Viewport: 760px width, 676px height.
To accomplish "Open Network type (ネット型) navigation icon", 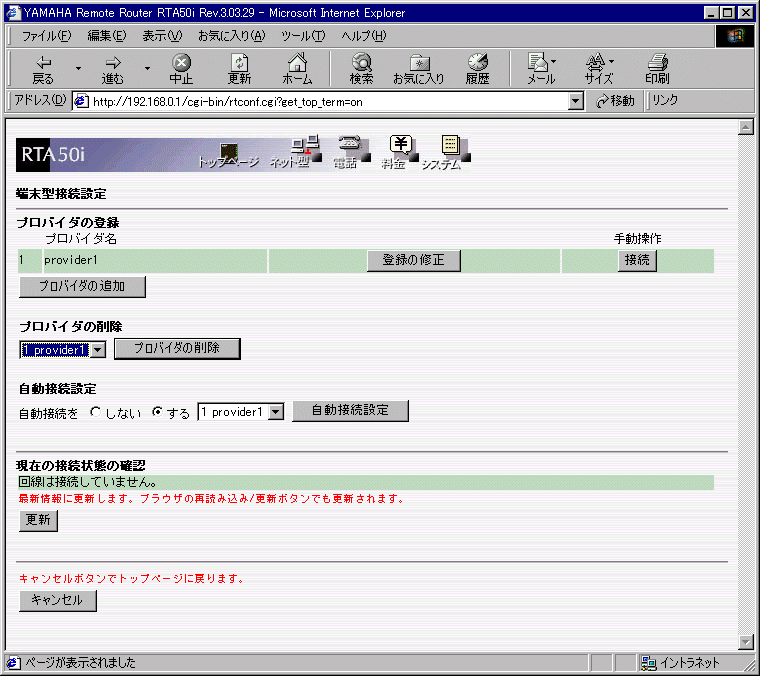I will (x=297, y=152).
